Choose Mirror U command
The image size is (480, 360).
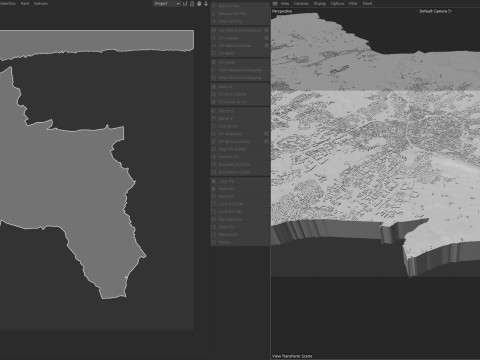(x=240, y=111)
